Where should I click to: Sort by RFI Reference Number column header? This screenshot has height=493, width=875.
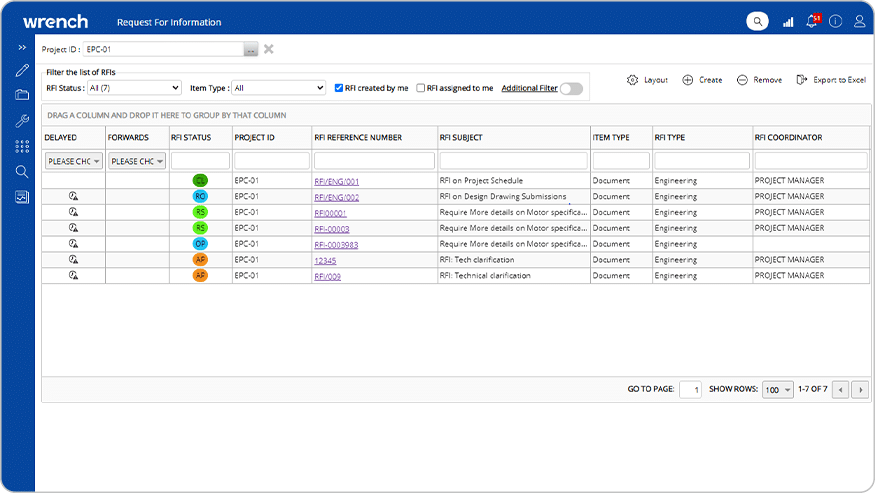click(x=358, y=137)
